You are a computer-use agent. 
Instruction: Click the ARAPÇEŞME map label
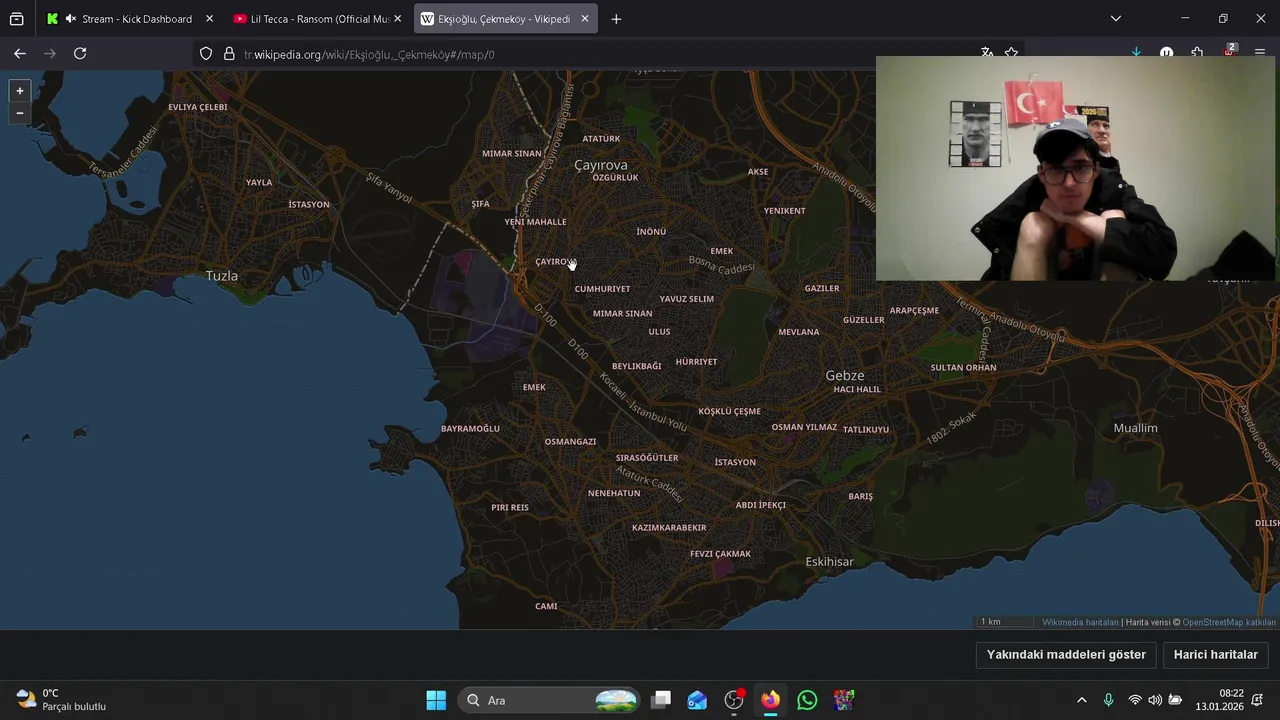[x=914, y=311]
